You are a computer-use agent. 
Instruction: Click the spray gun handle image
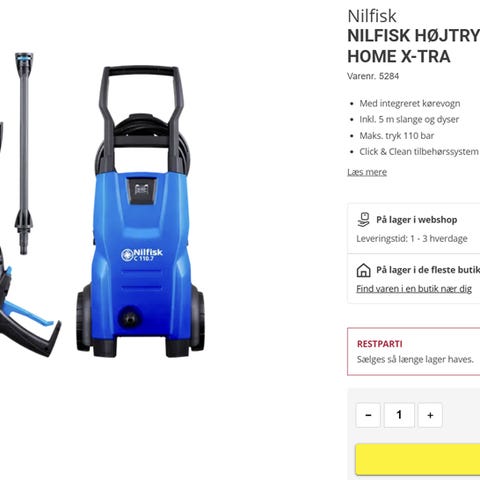[27, 300]
